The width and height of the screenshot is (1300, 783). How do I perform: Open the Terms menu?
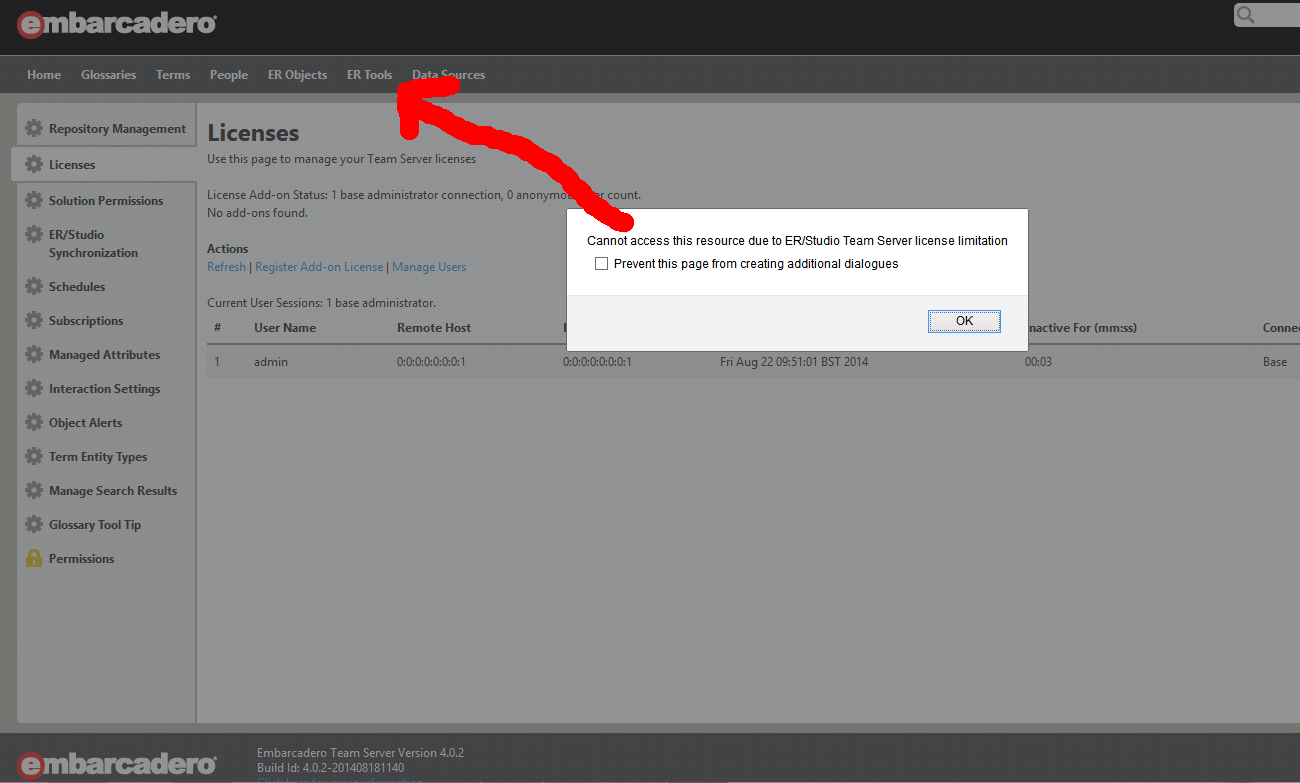(173, 75)
